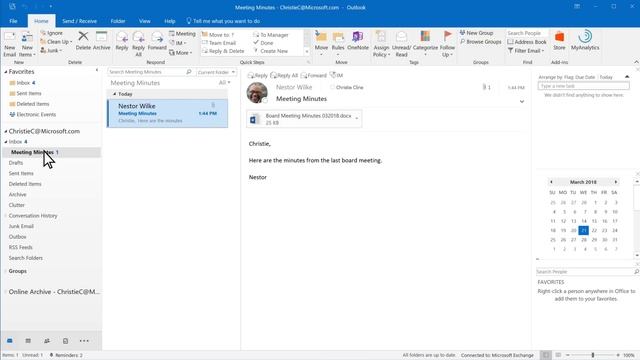Open MyAnalytics add-in
This screenshot has width=640, height=360.
coord(585,41)
